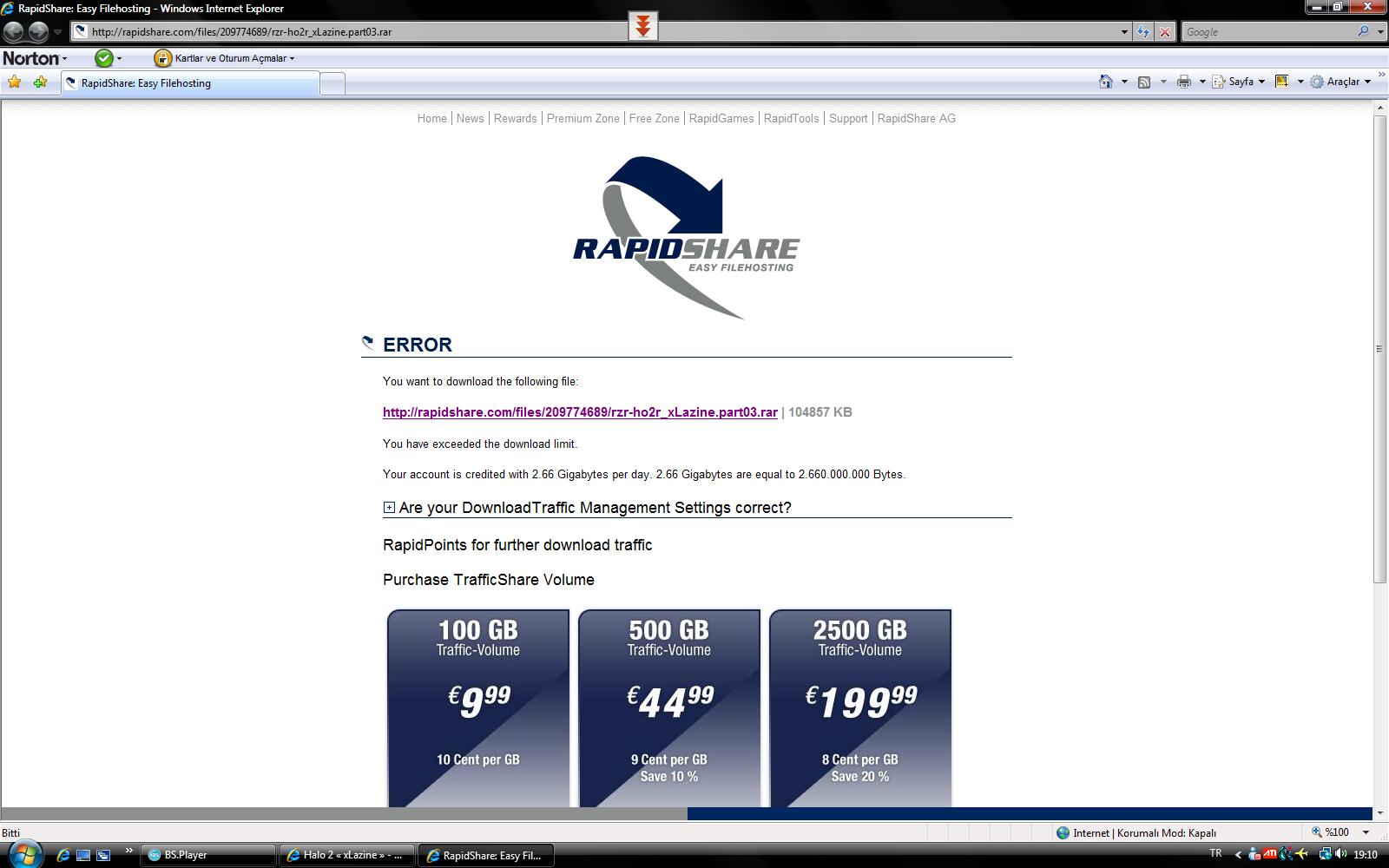The height and width of the screenshot is (868, 1389).
Task: Click the Refresh page icon
Action: pos(1143,32)
